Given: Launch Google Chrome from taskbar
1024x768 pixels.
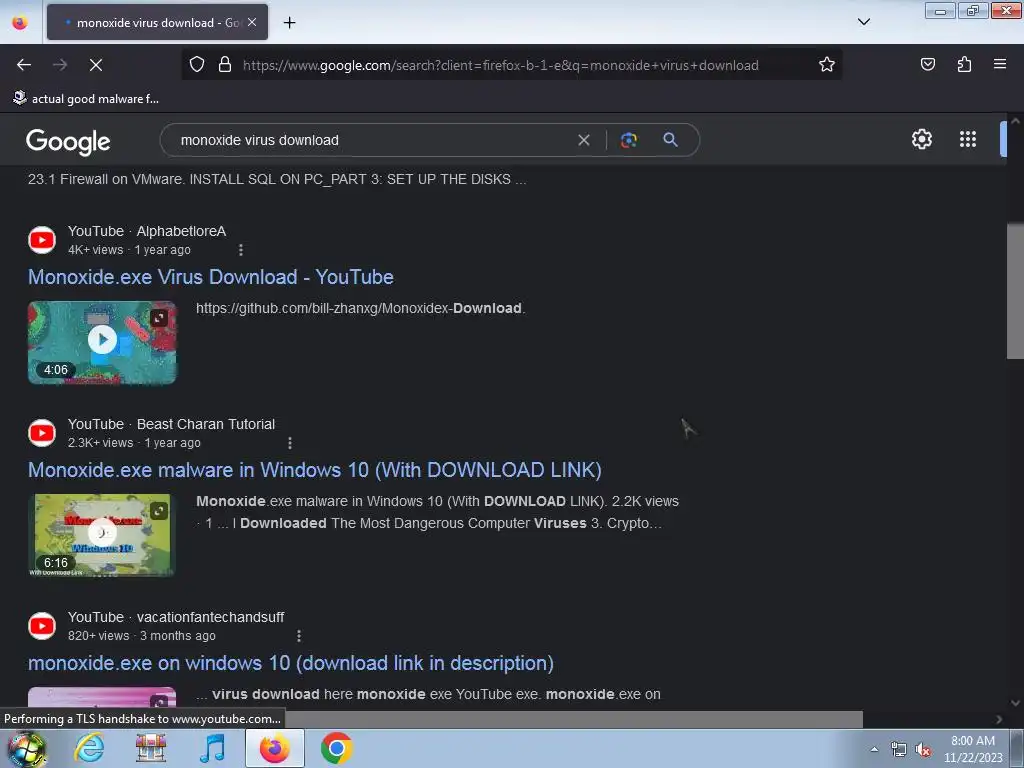Looking at the screenshot, I should pyautogui.click(x=336, y=748).
